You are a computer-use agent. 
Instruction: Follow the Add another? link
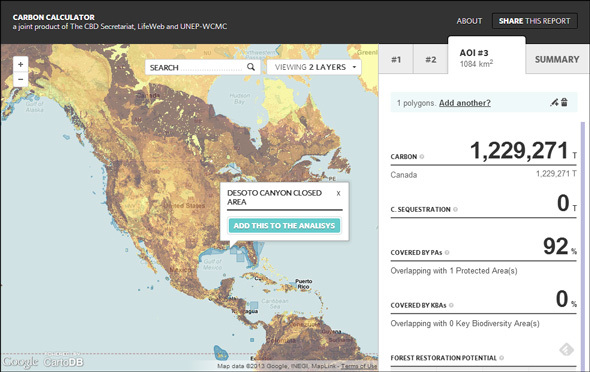click(x=465, y=103)
